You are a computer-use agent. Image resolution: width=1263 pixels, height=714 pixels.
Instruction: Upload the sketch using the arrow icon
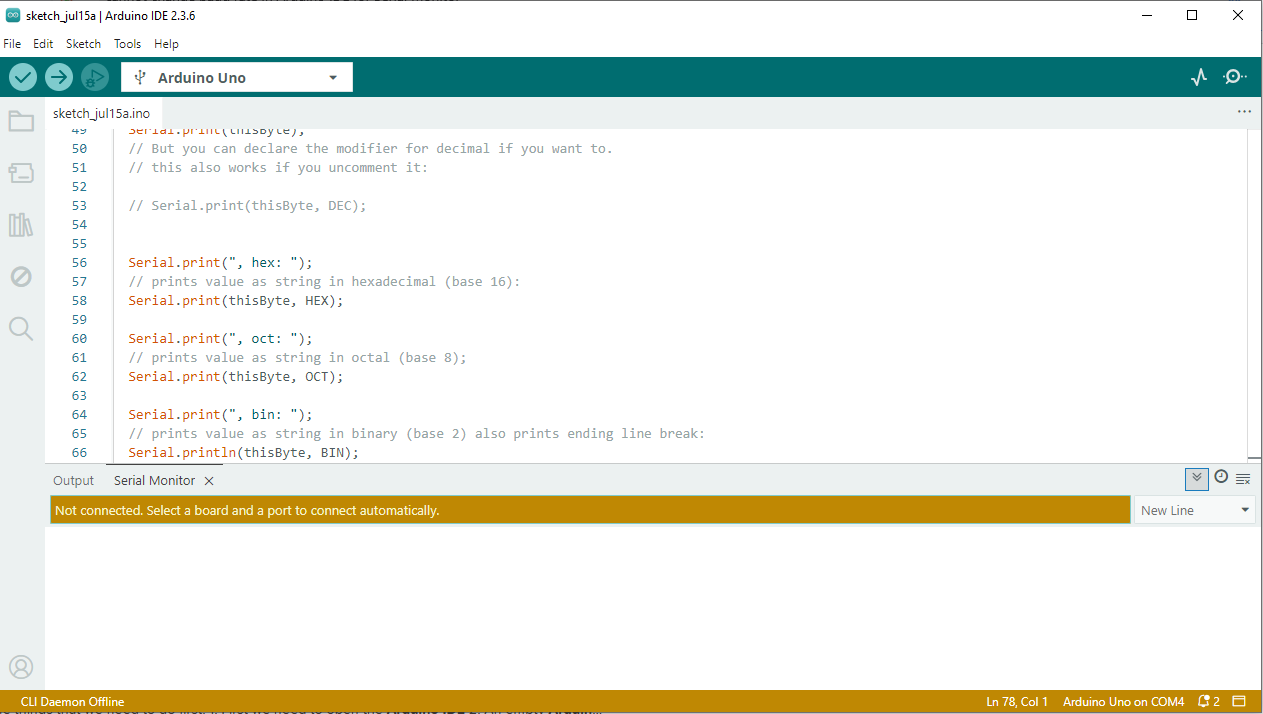click(58, 77)
